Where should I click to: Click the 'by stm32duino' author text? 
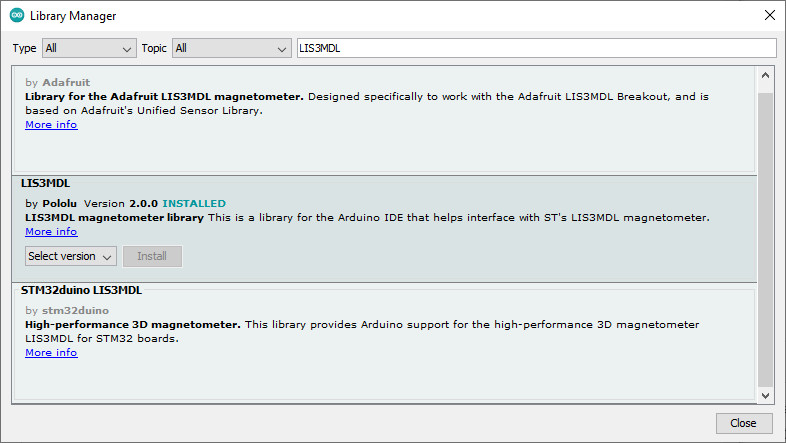(x=67, y=310)
